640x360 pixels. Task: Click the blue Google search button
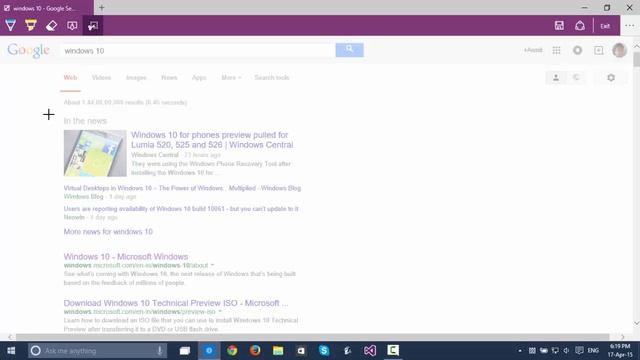349,50
